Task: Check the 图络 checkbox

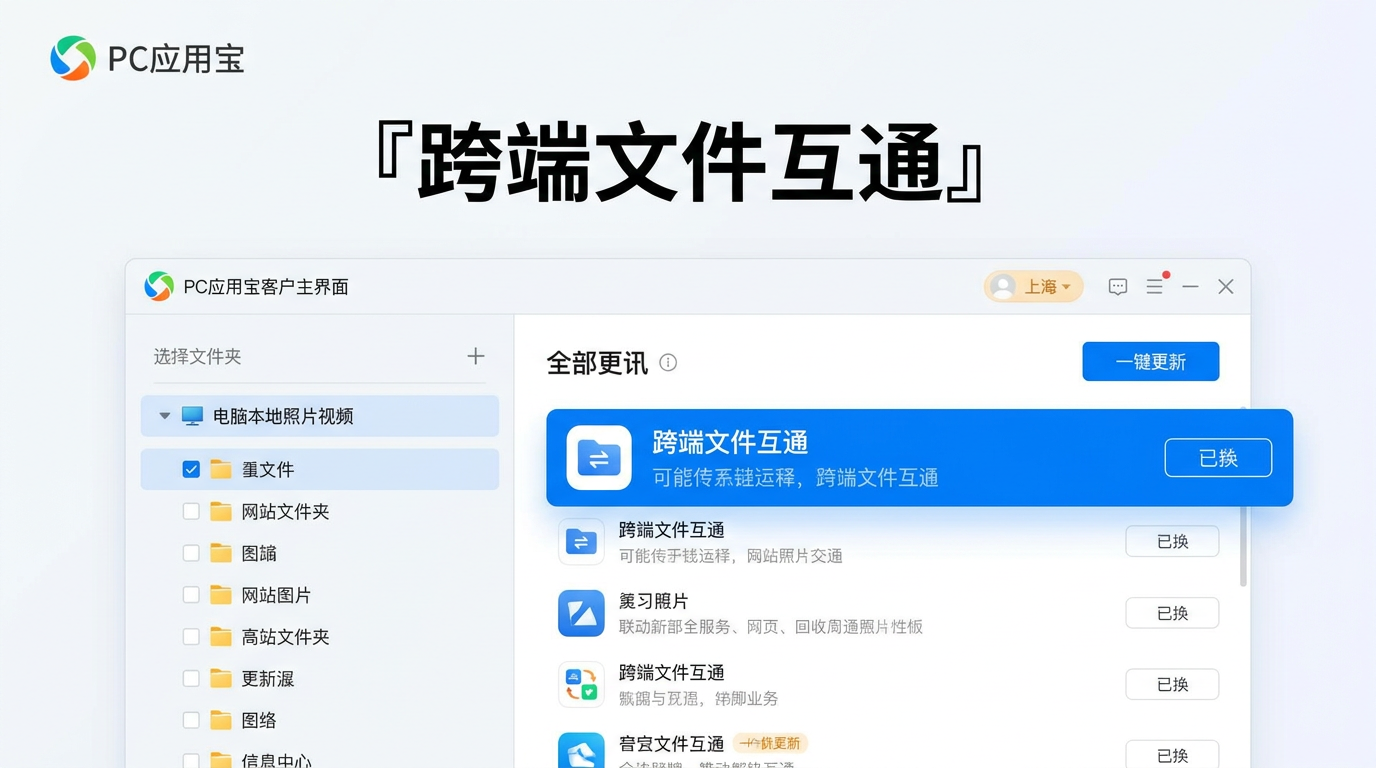Action: (x=191, y=720)
